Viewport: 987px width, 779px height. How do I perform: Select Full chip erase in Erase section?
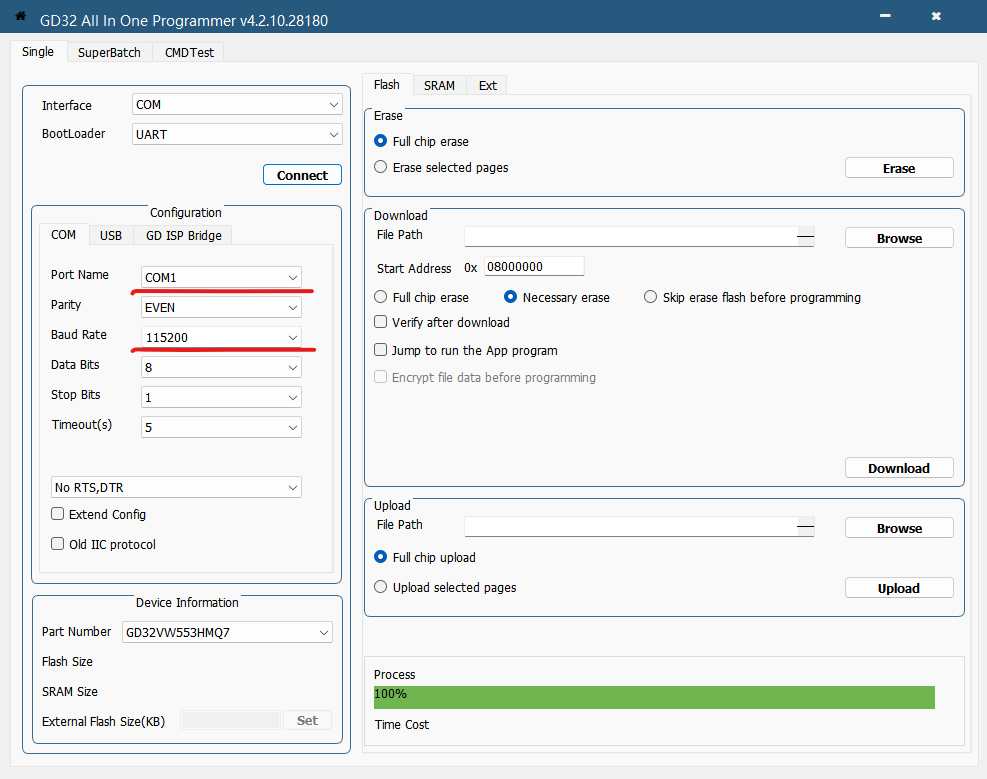[381, 142]
